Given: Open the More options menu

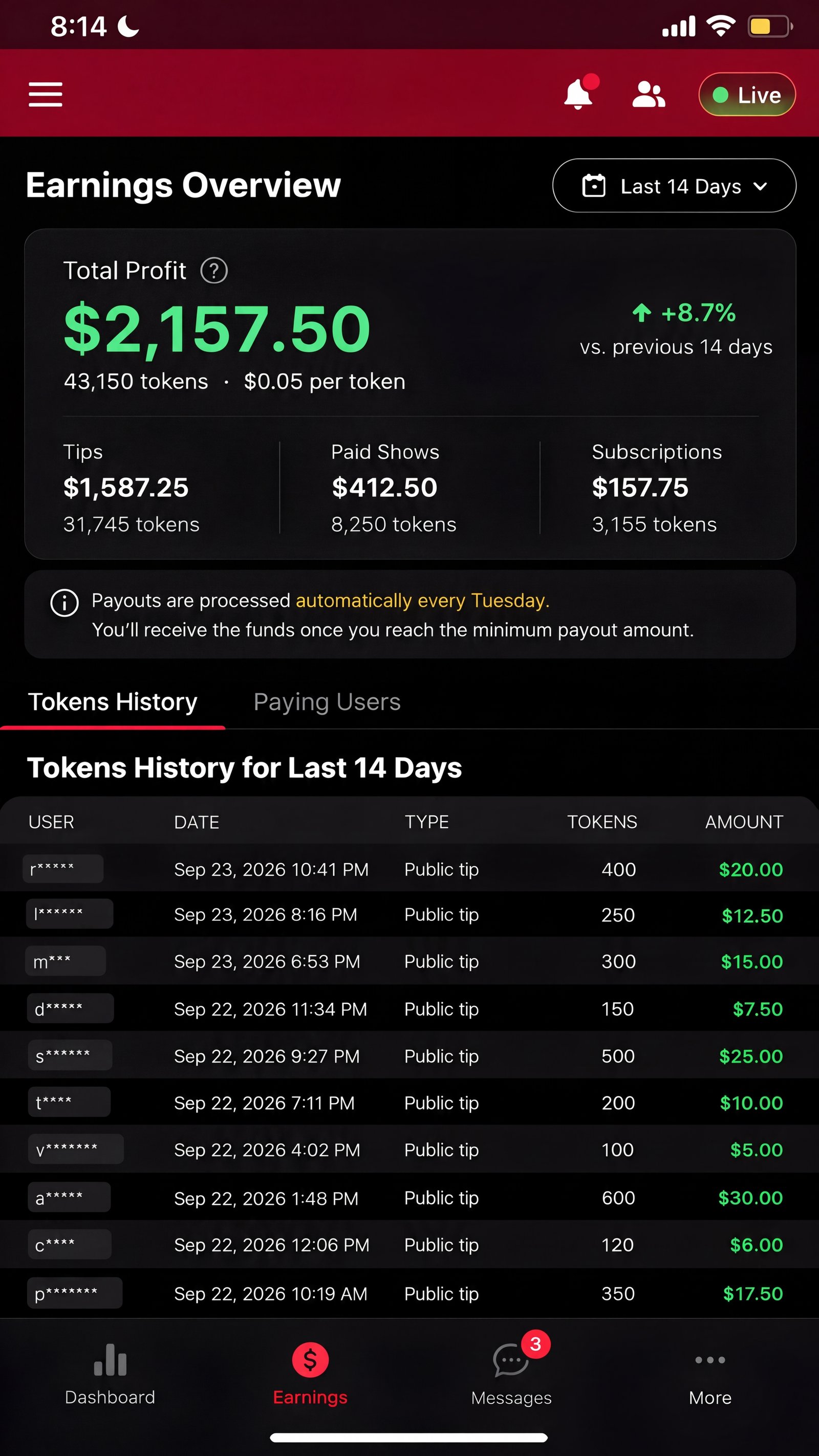Looking at the screenshot, I should tap(710, 1376).
